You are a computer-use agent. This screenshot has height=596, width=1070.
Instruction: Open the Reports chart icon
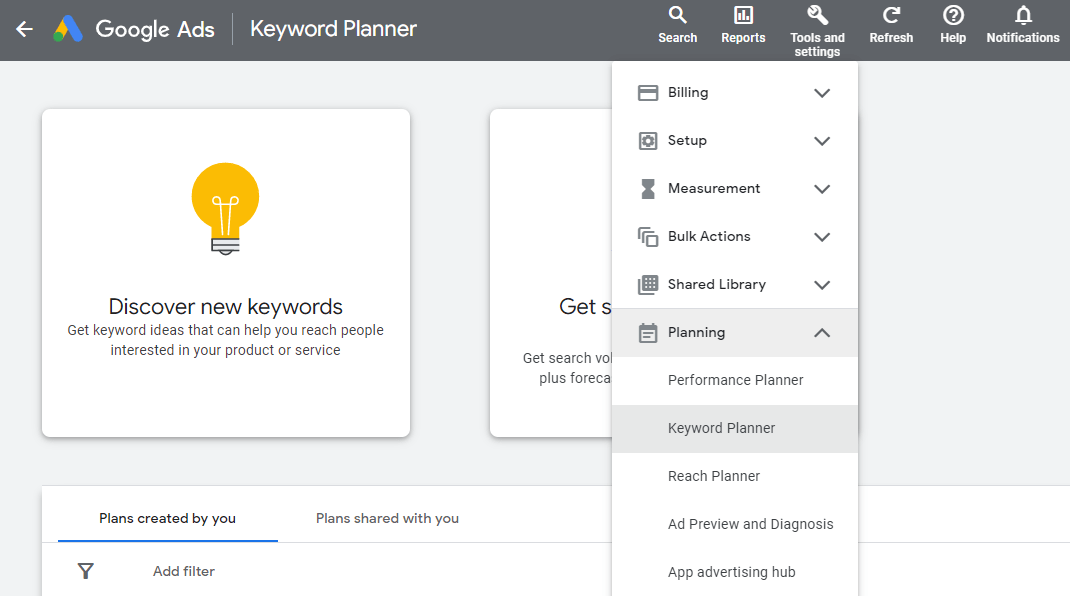pos(743,14)
